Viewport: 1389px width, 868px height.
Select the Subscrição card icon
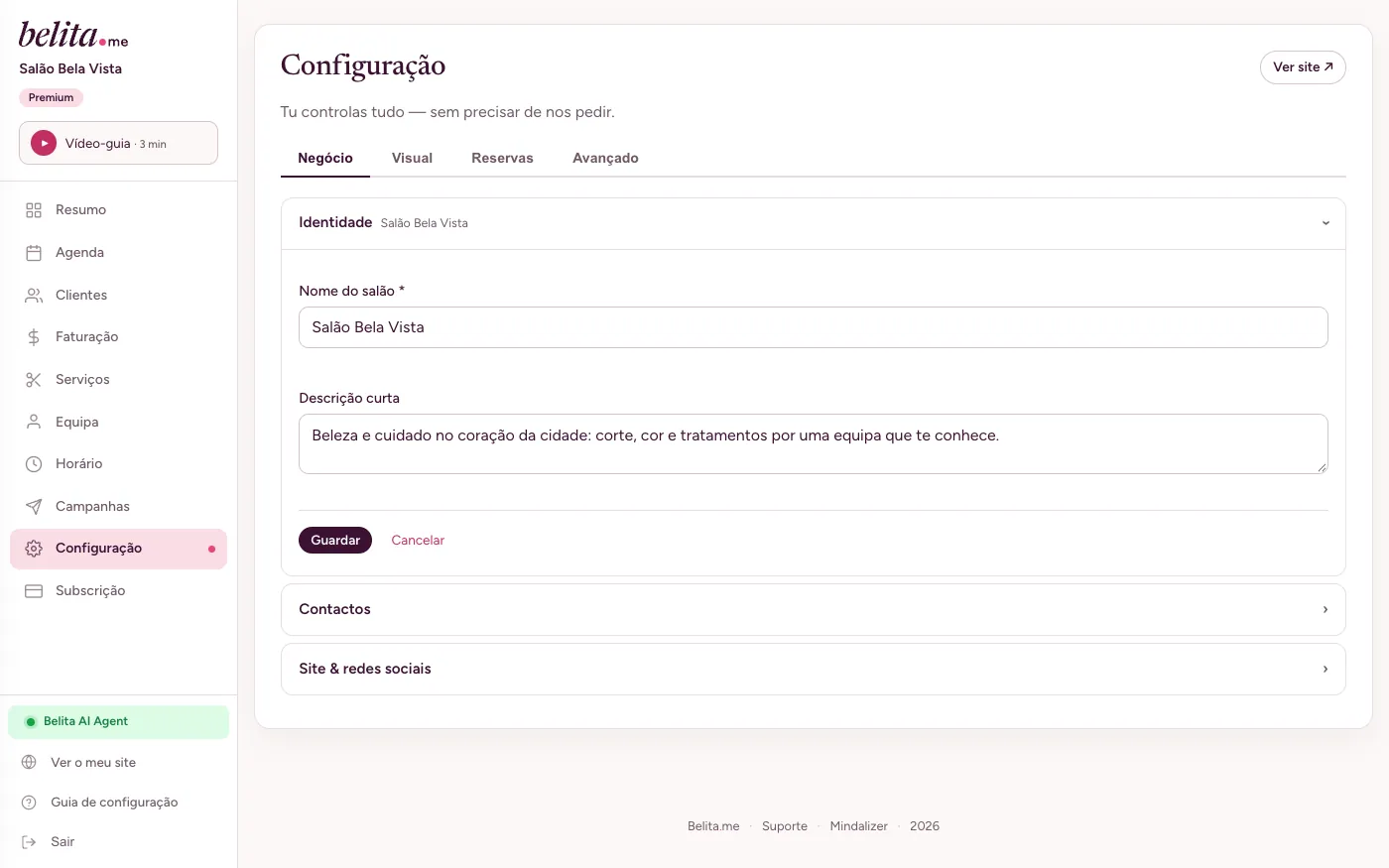pos(34,591)
